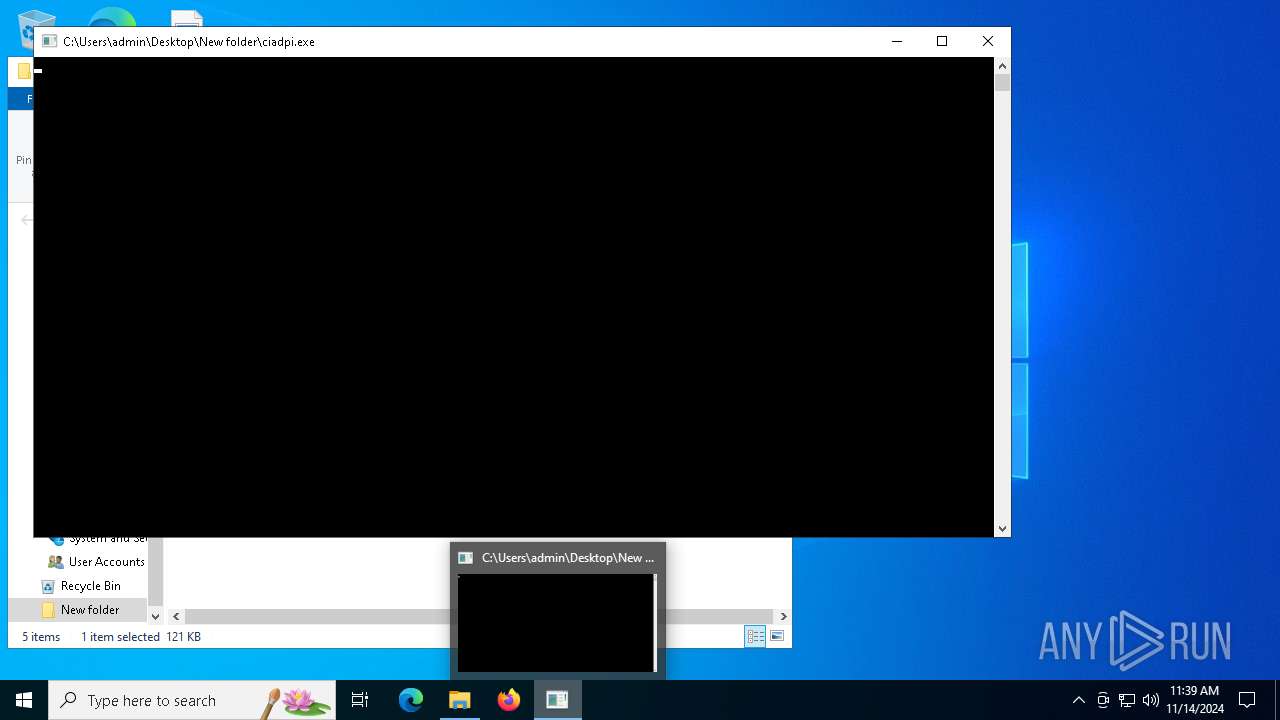Click the console window preview thumbnail
The image size is (1280, 720).
[556, 623]
